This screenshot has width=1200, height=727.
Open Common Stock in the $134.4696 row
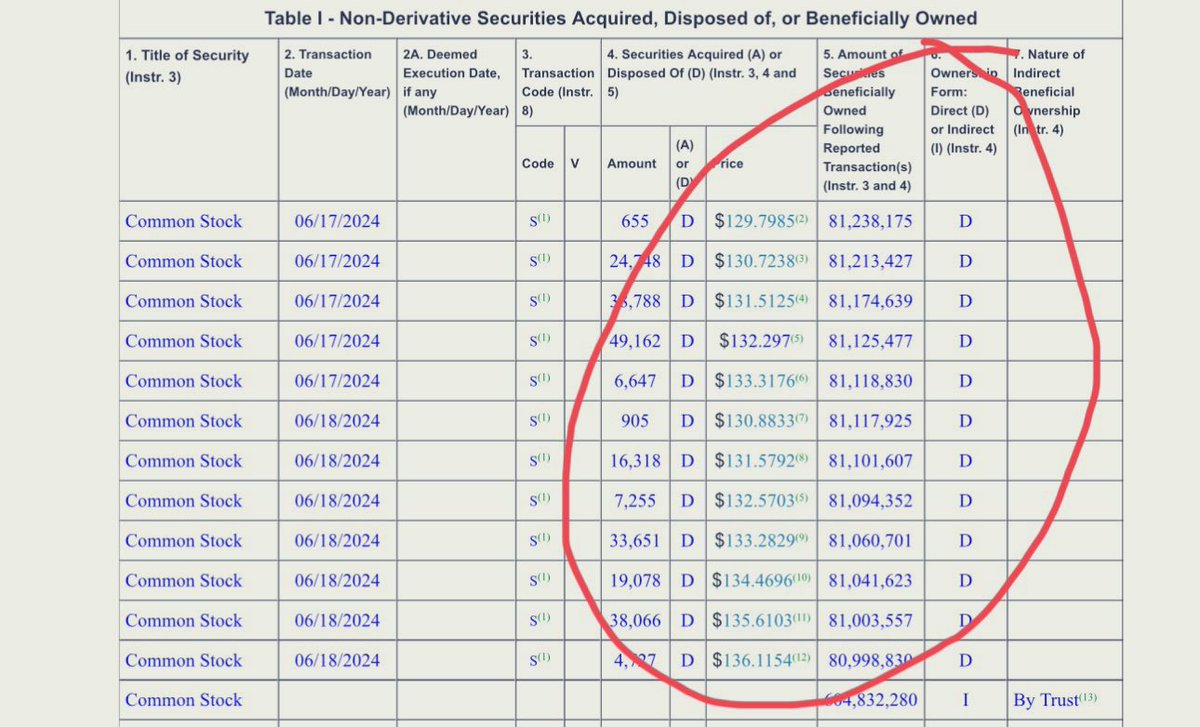(x=183, y=581)
